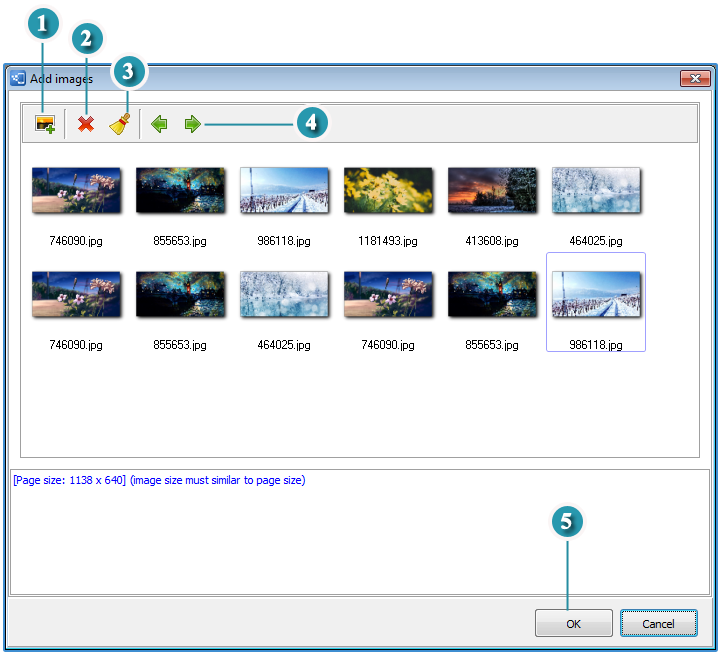The image size is (722, 653).
Task: Click the Cancel button
Action: coord(658,623)
